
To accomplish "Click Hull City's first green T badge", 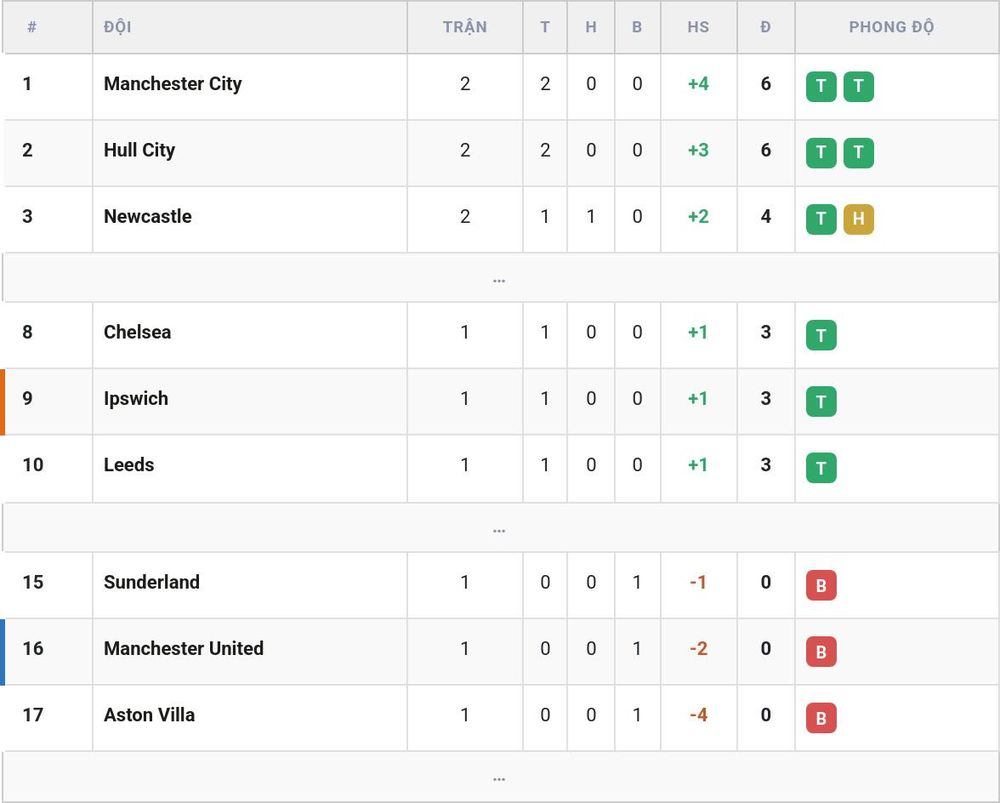I will [x=821, y=152].
